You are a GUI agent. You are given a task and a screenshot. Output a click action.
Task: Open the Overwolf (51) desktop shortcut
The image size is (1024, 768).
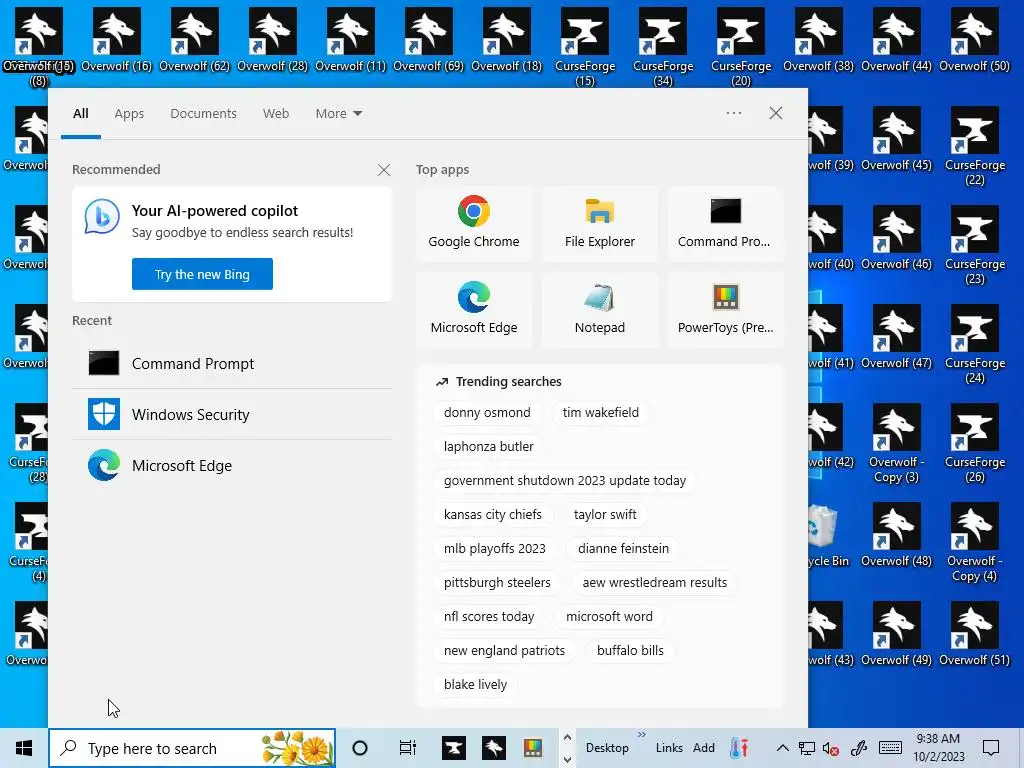(974, 634)
